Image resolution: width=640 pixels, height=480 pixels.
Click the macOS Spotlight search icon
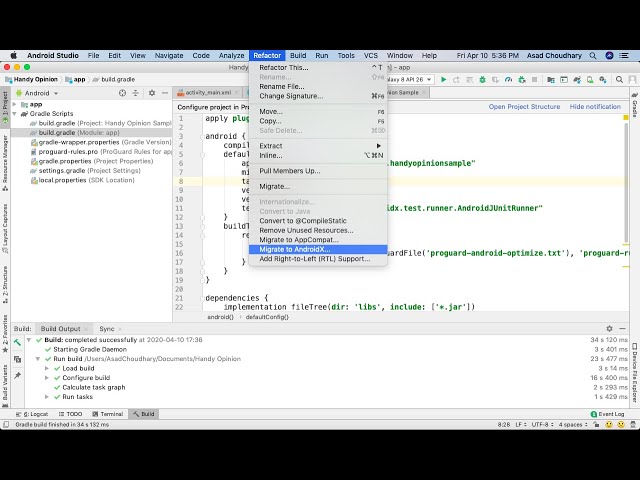click(x=593, y=56)
